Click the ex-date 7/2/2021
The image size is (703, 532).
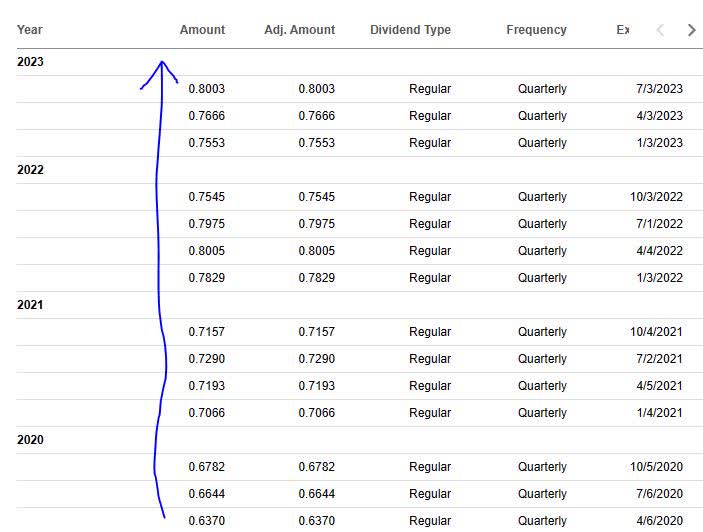click(660, 359)
